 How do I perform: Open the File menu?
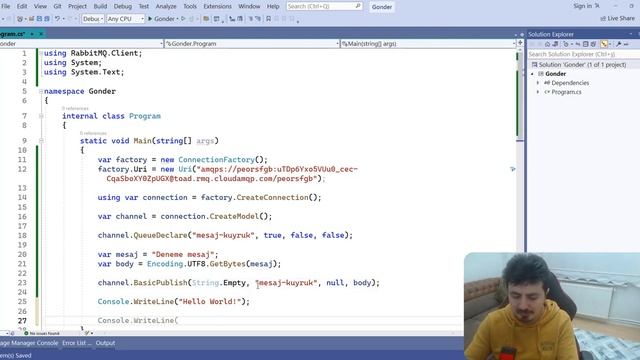[6, 6]
